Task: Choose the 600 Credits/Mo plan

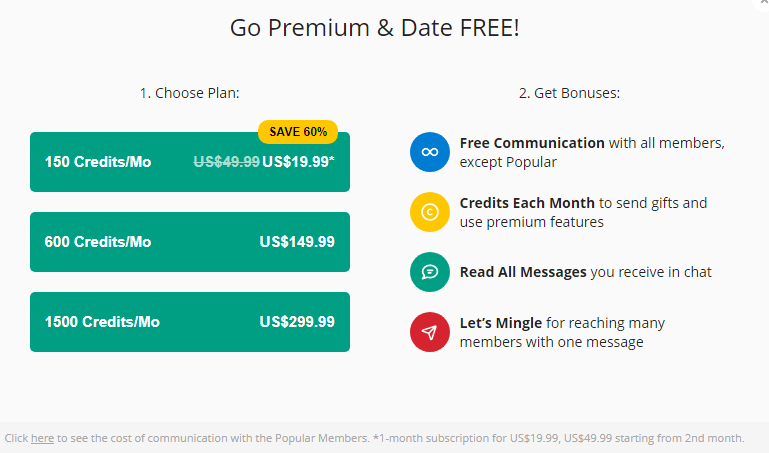Action: (190, 242)
